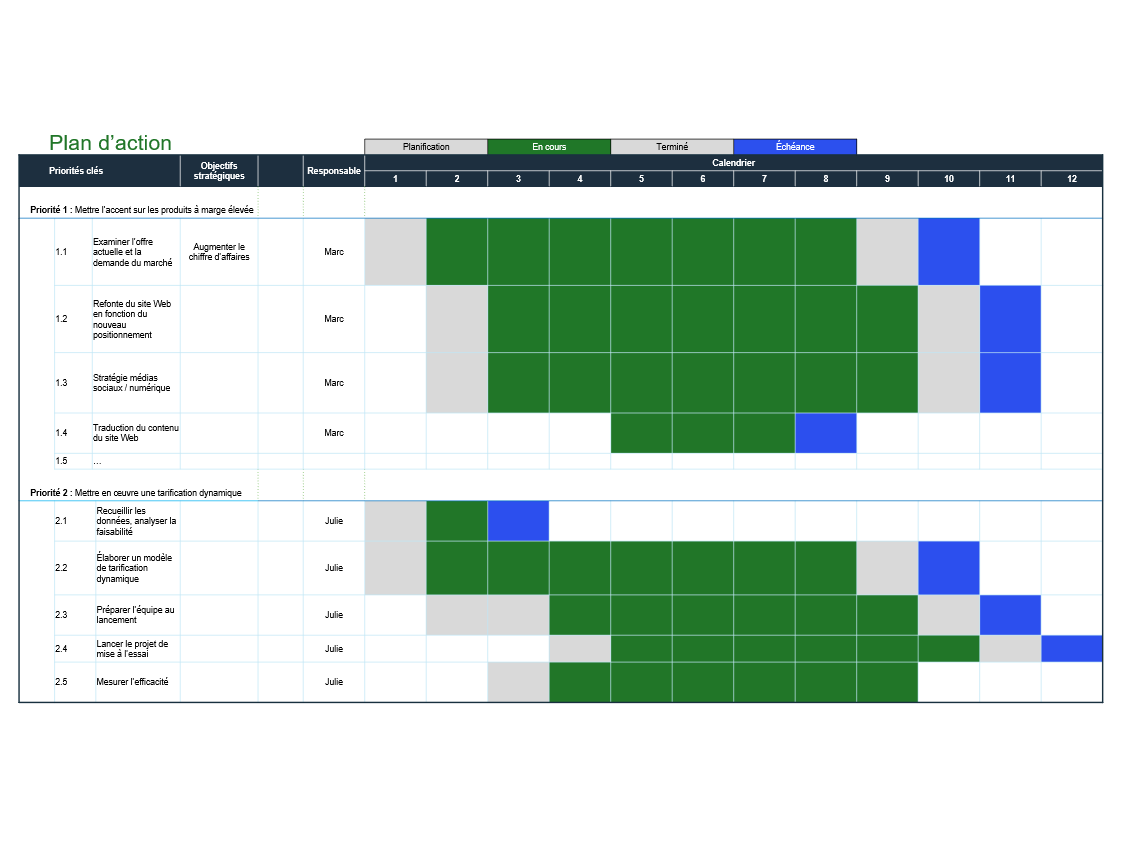Click the Priorité 1 section heading
Image resolution: width=1137 pixels, height=853 pixels.
[141, 210]
